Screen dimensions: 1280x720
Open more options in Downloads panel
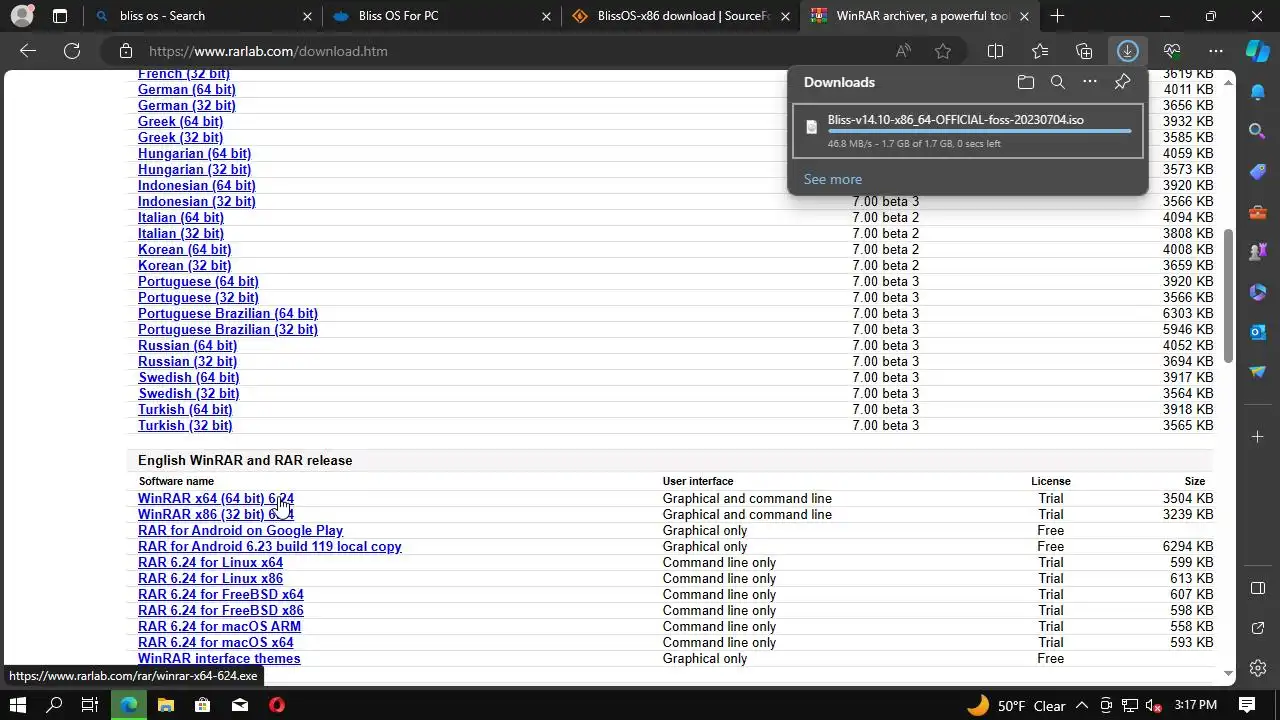1090,82
